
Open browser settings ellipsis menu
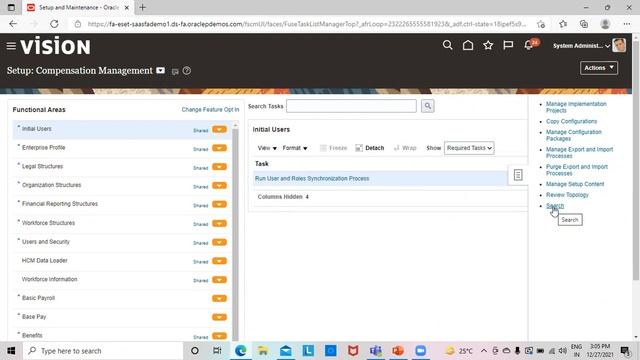point(627,24)
